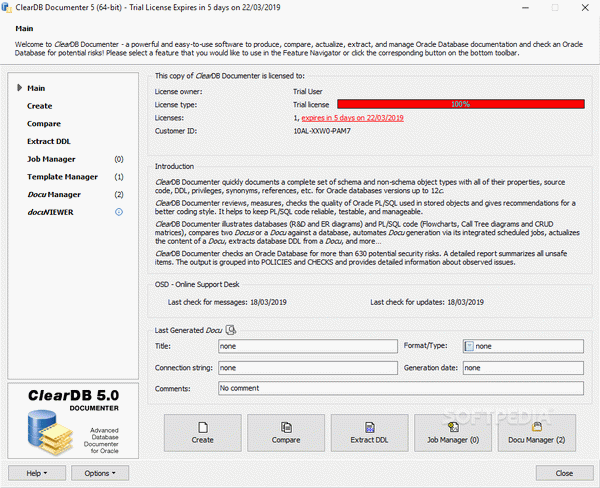
Task: Click the Job Manager count (0)
Action: click(x=119, y=159)
